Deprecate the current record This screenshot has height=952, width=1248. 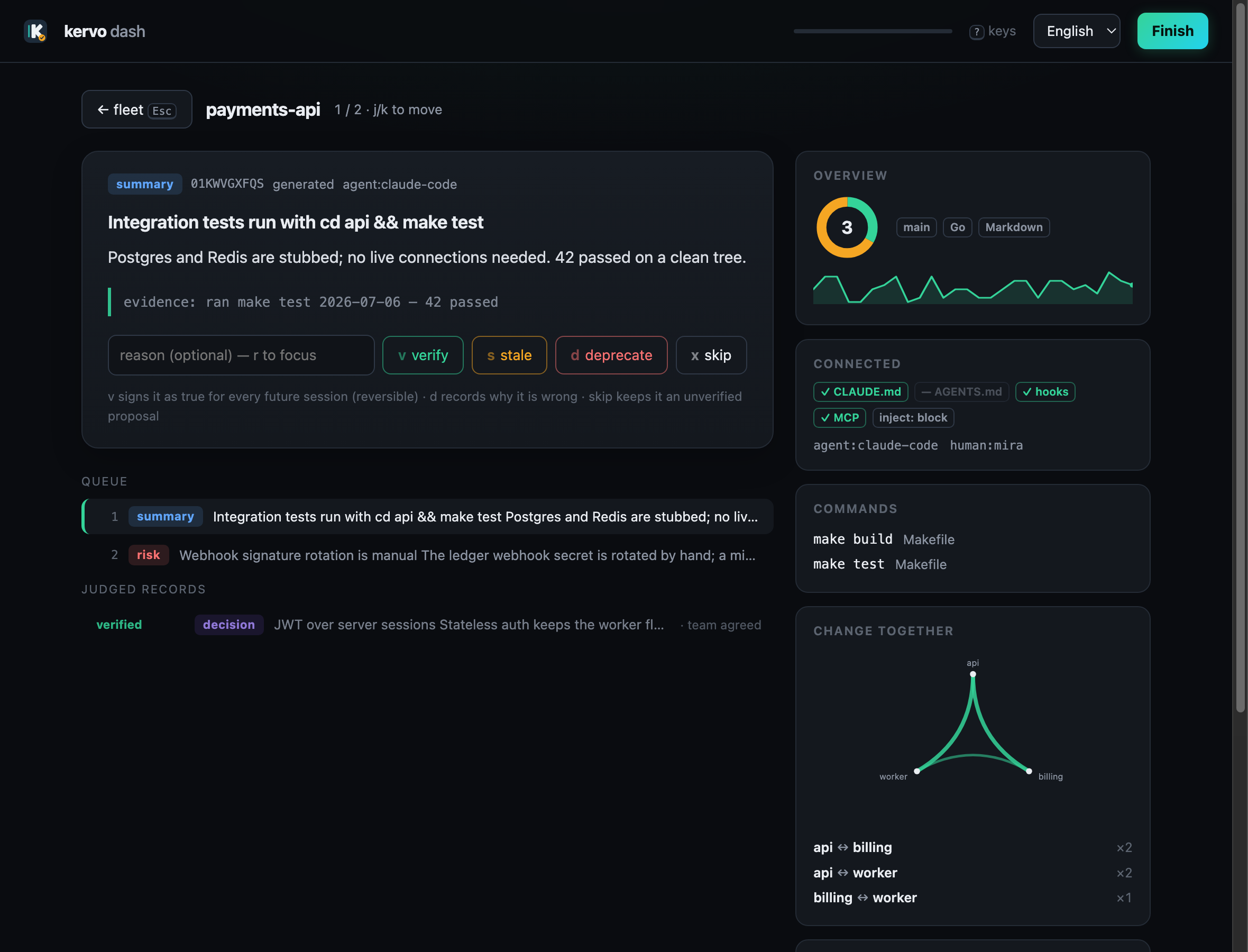[x=611, y=355]
